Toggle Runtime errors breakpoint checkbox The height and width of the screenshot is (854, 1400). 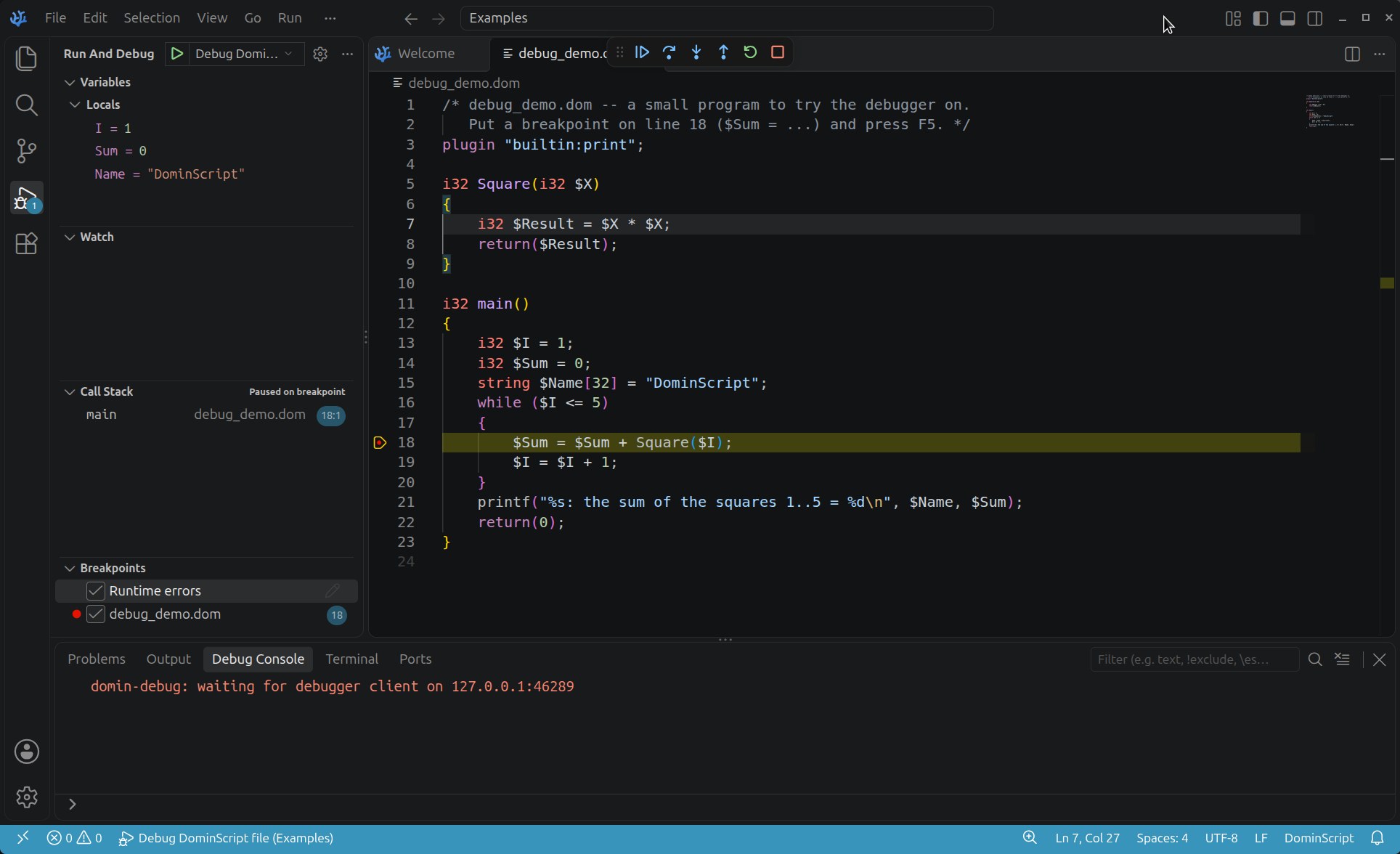[x=96, y=590]
